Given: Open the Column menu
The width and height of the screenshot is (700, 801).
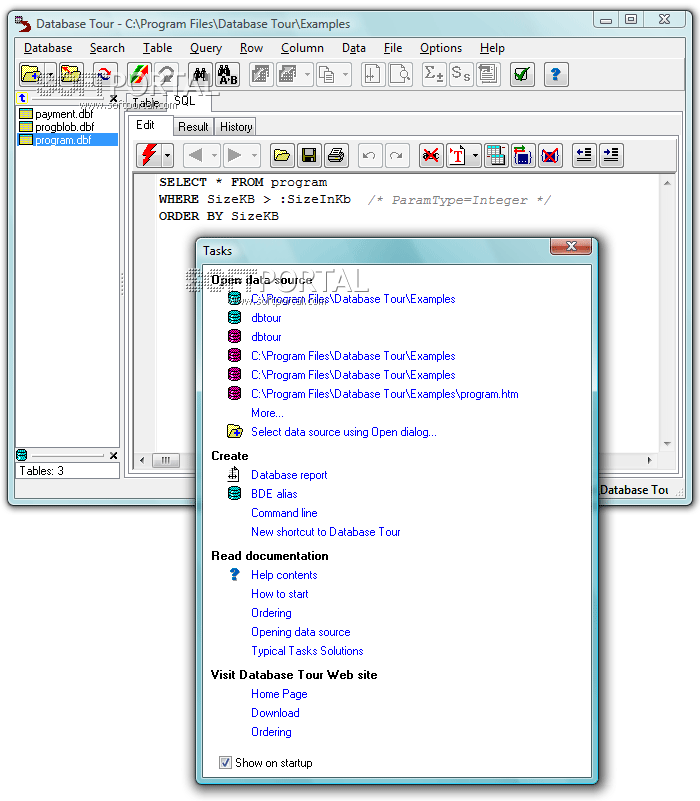Looking at the screenshot, I should [302, 48].
